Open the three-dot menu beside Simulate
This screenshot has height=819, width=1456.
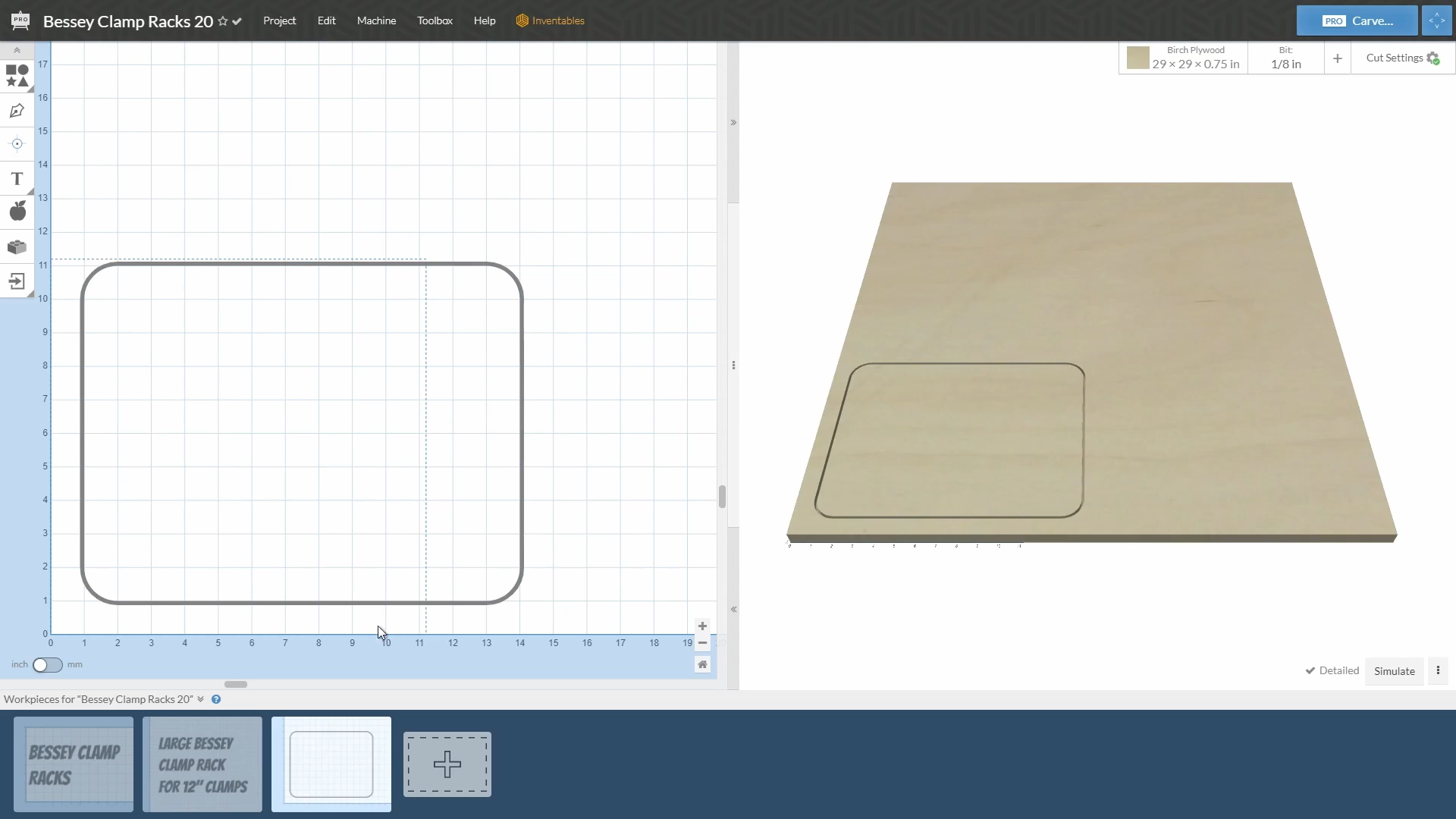tap(1438, 671)
